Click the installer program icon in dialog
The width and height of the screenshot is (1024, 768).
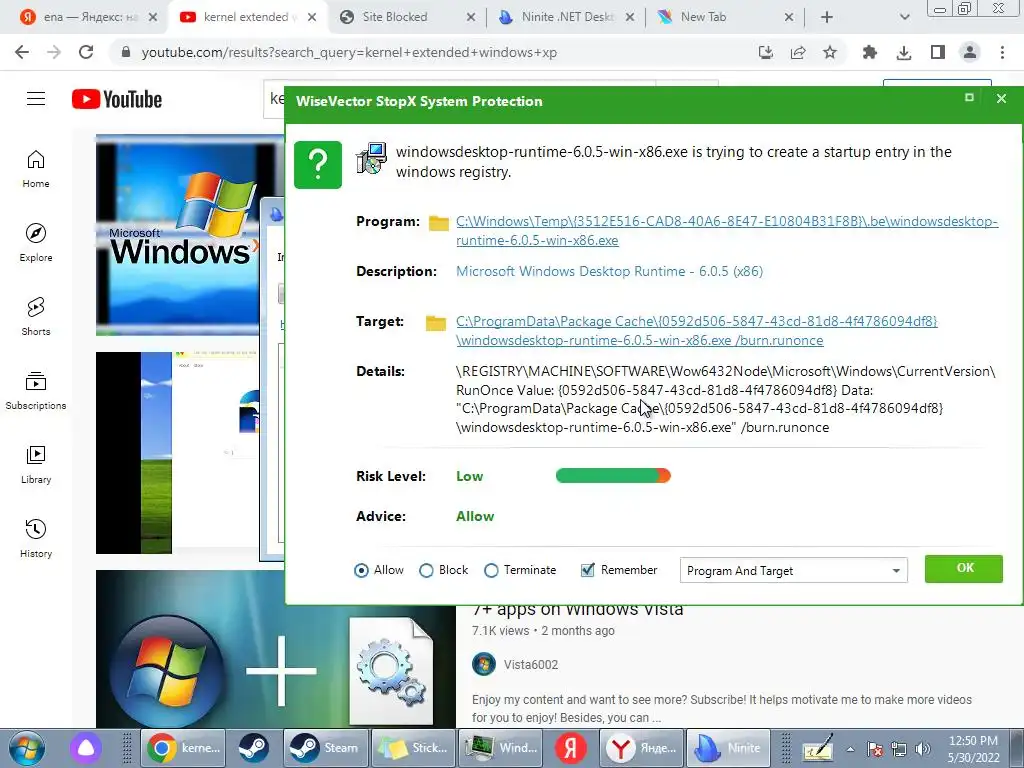tap(372, 158)
